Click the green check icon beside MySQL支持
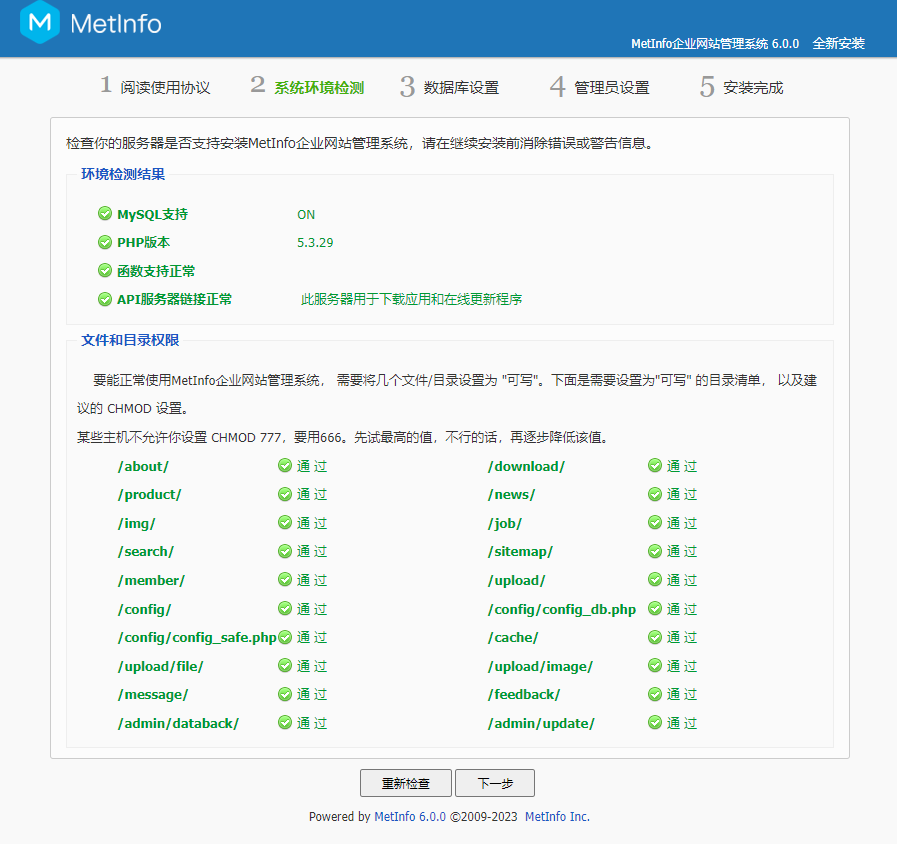This screenshot has width=897, height=844. click(x=105, y=214)
